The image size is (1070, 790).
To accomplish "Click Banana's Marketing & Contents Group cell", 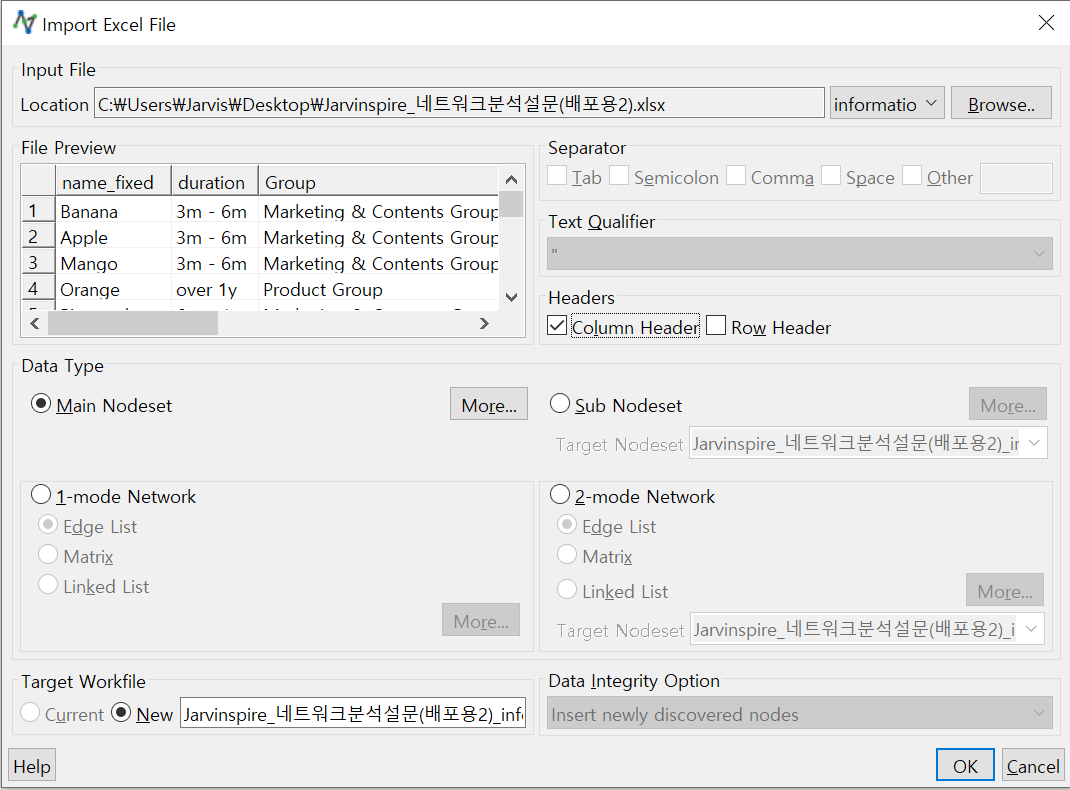I will (x=379, y=211).
